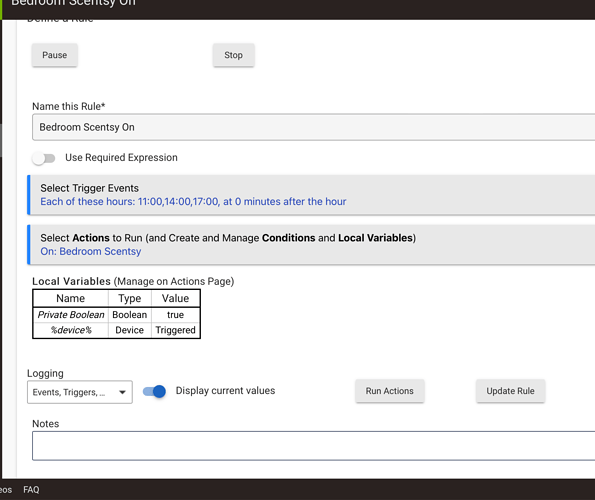The width and height of the screenshot is (595, 500).
Task: Click the 'Triggered' value cell
Action: click(176, 330)
